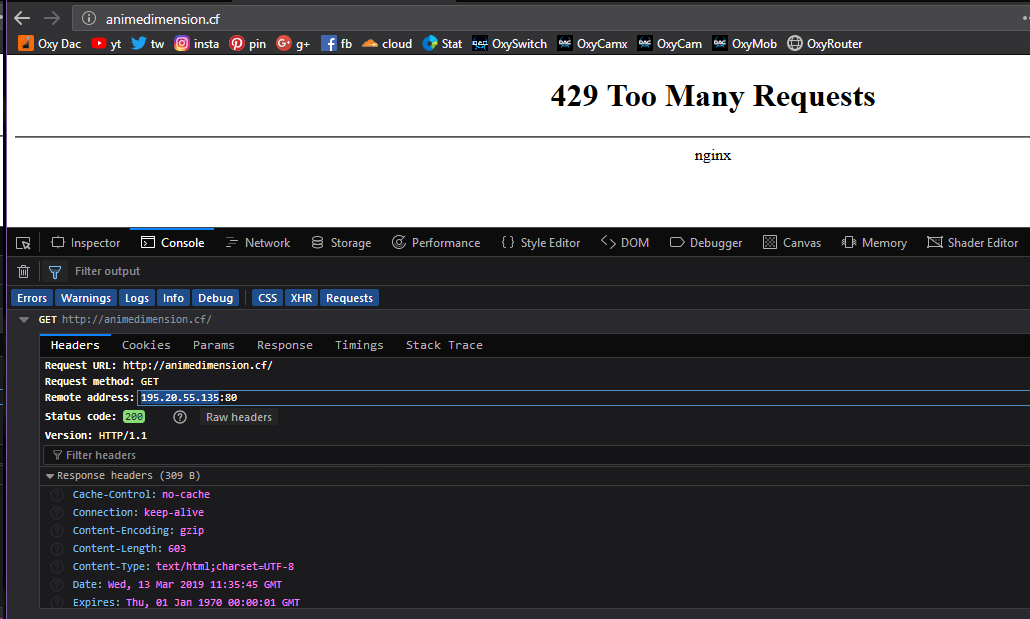Image resolution: width=1030 pixels, height=619 pixels.
Task: Click the filter funnel icon beside Filter output
Action: pos(54,271)
